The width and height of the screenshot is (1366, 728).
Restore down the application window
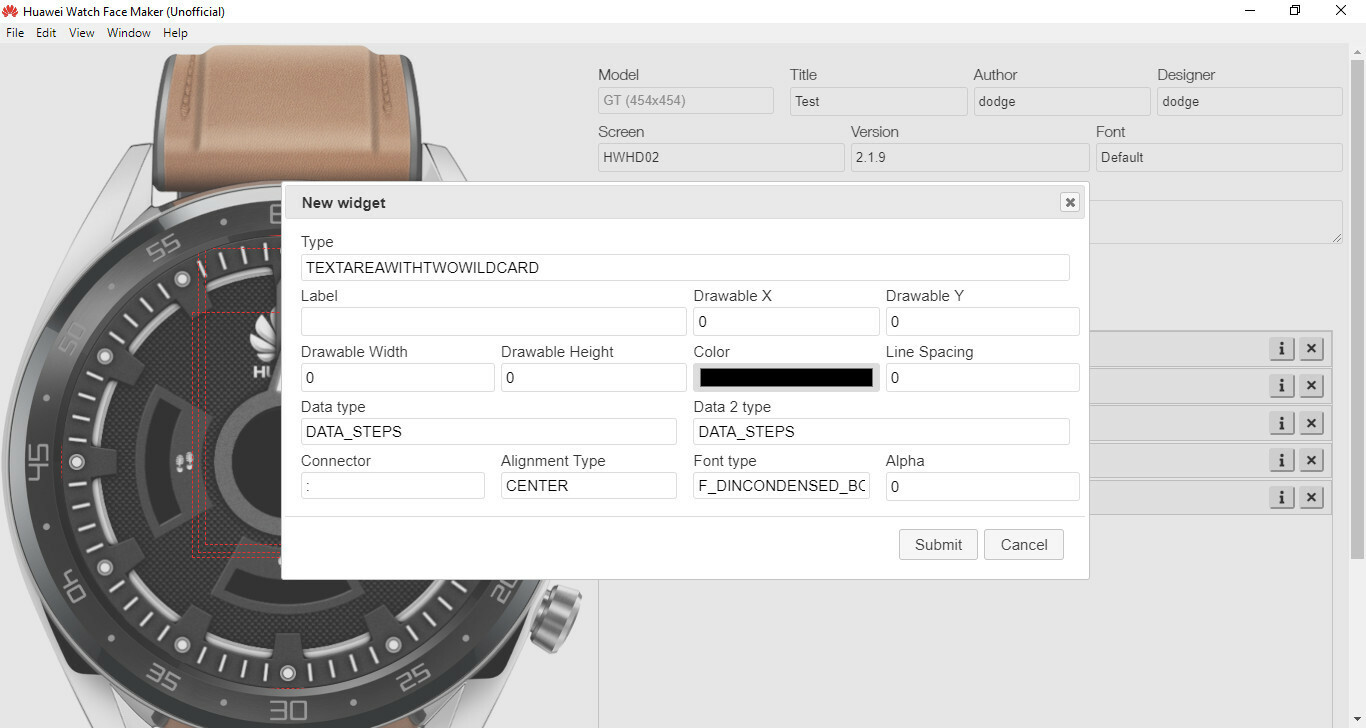(x=1295, y=11)
